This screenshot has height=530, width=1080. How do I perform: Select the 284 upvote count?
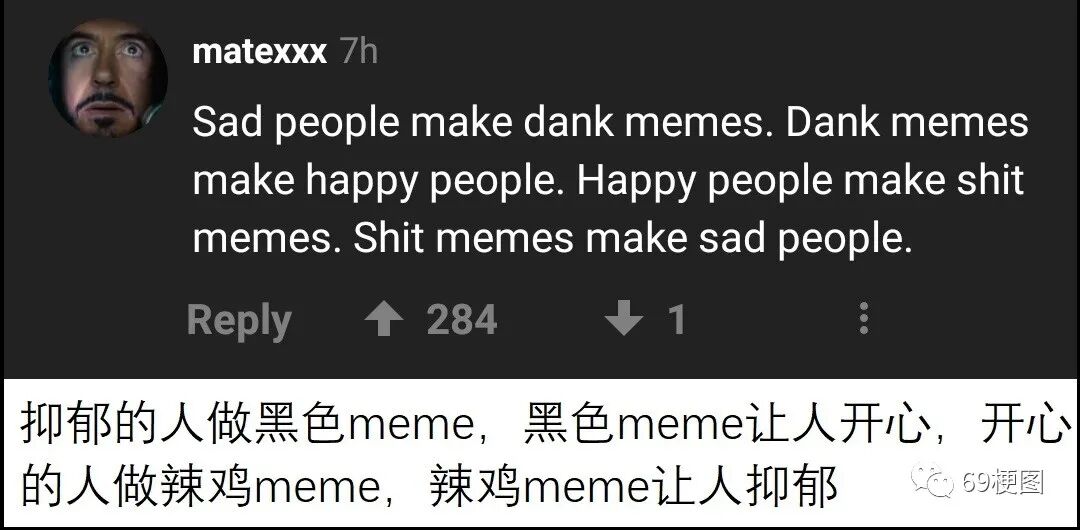tap(461, 320)
